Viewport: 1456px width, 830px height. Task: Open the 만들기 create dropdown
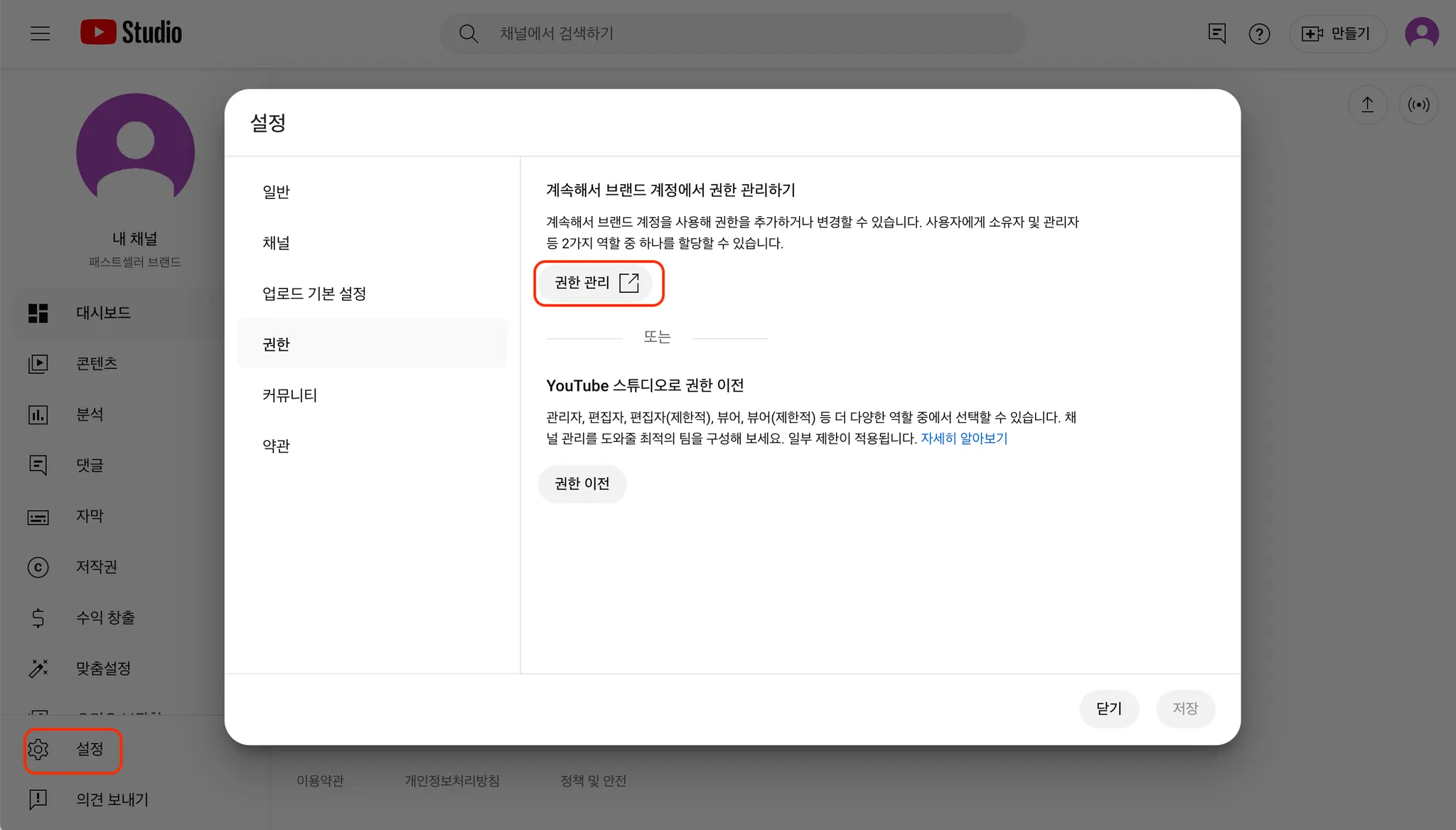pyautogui.click(x=1337, y=33)
